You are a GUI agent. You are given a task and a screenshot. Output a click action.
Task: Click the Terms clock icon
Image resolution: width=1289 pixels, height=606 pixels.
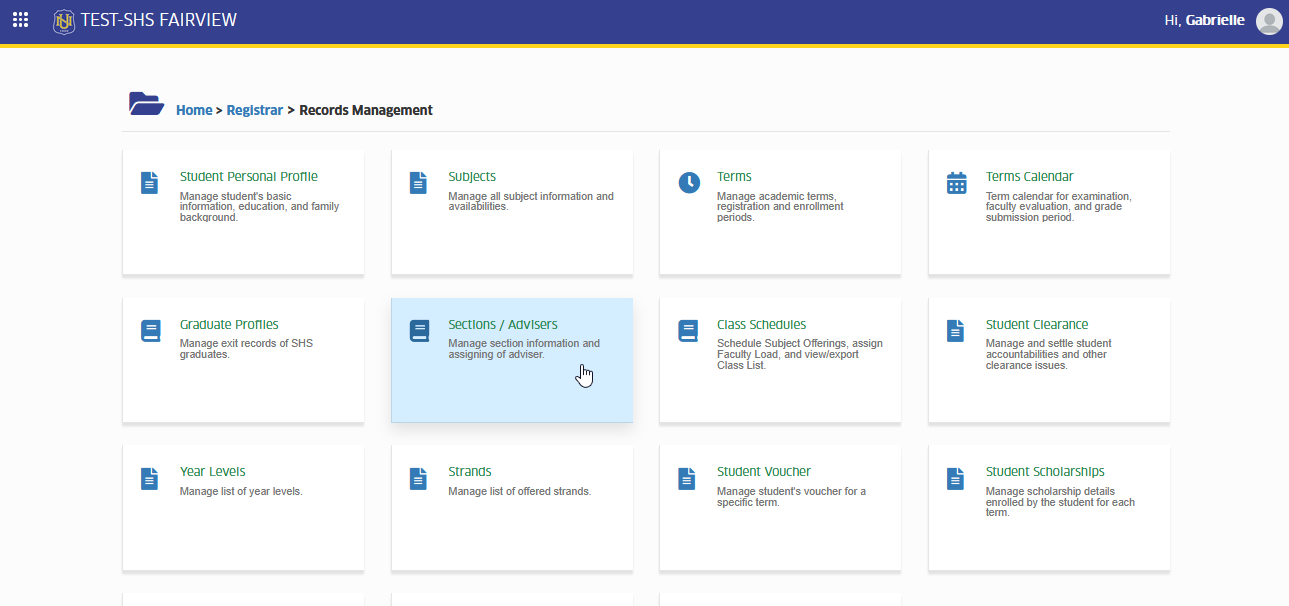tap(689, 183)
